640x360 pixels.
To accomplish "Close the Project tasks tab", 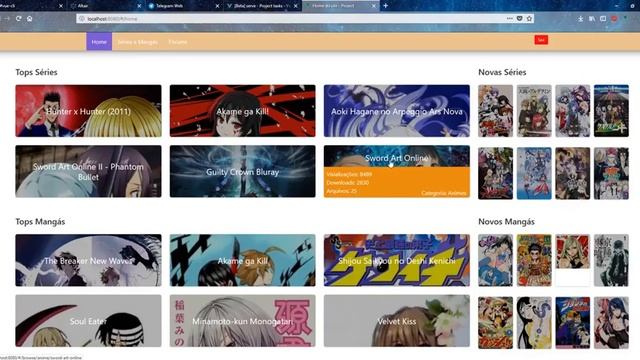I will click(296, 6).
